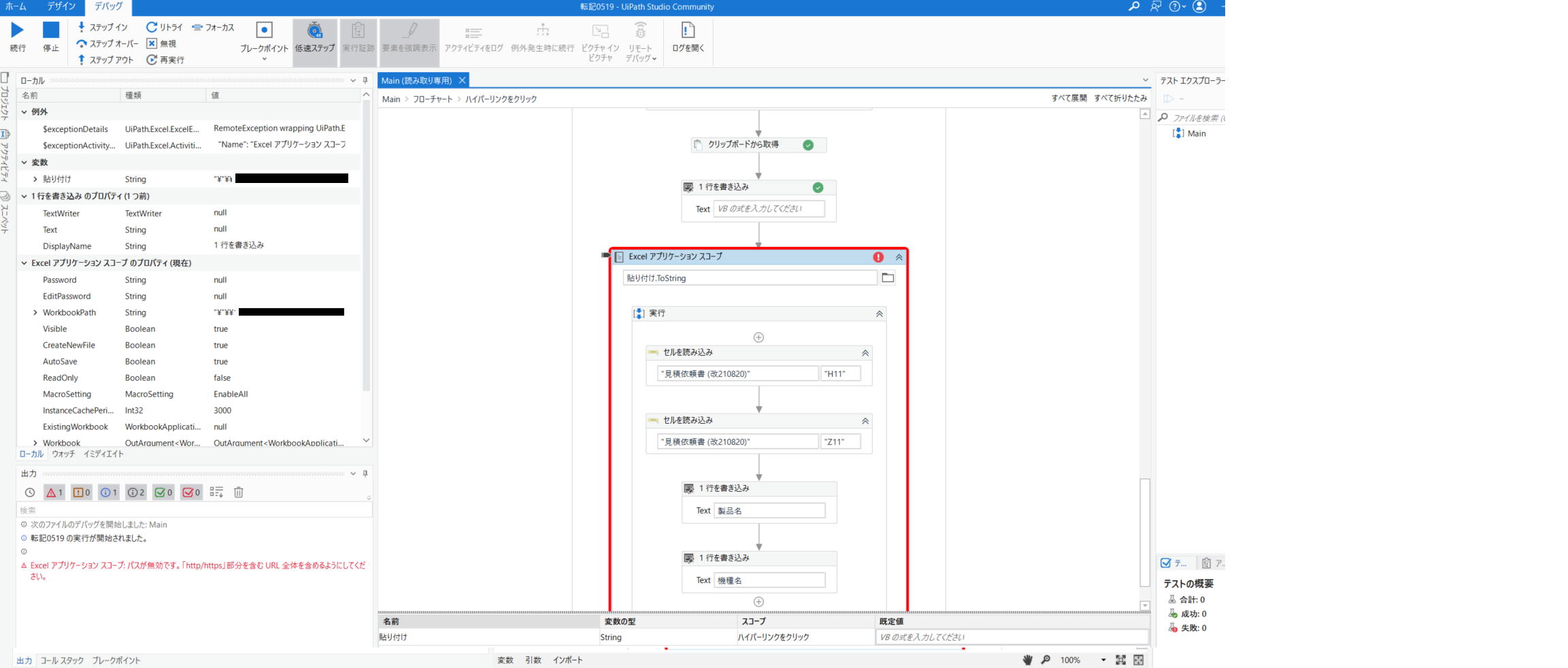Image resolution: width=1568 pixels, height=668 pixels.
Task: Click the auto-scroll list icon in Output
Action: pos(216,492)
